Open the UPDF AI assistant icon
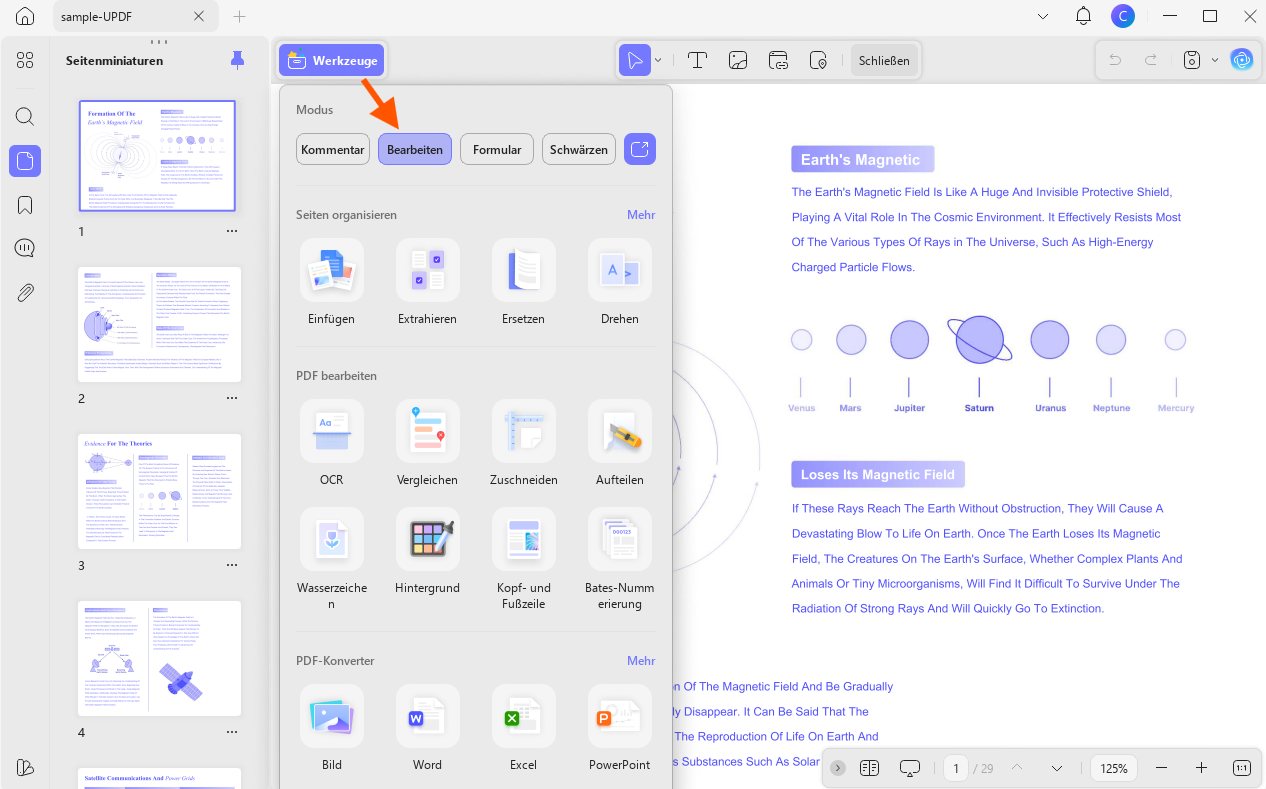This screenshot has height=789, width=1266. (1241, 60)
